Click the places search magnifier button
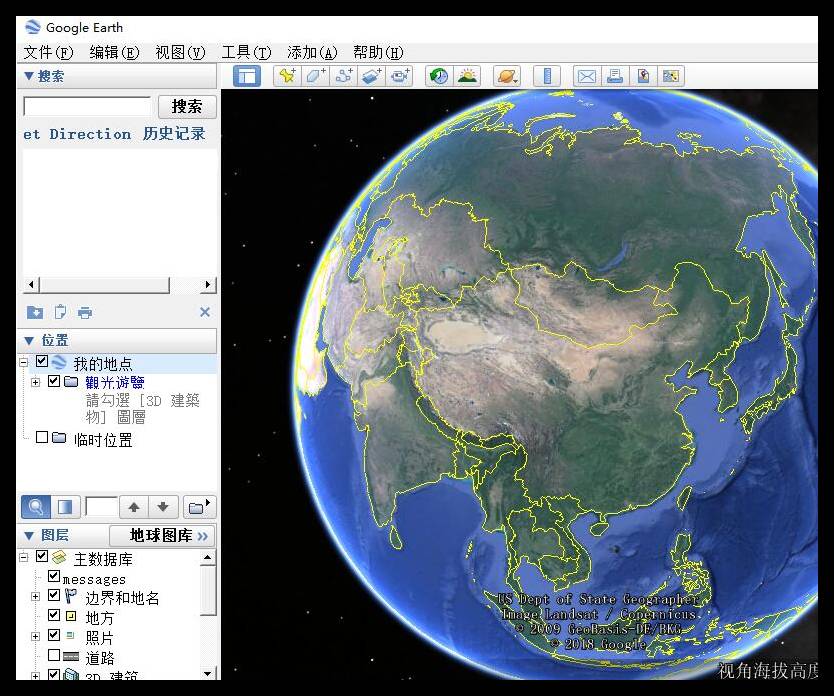 point(36,507)
